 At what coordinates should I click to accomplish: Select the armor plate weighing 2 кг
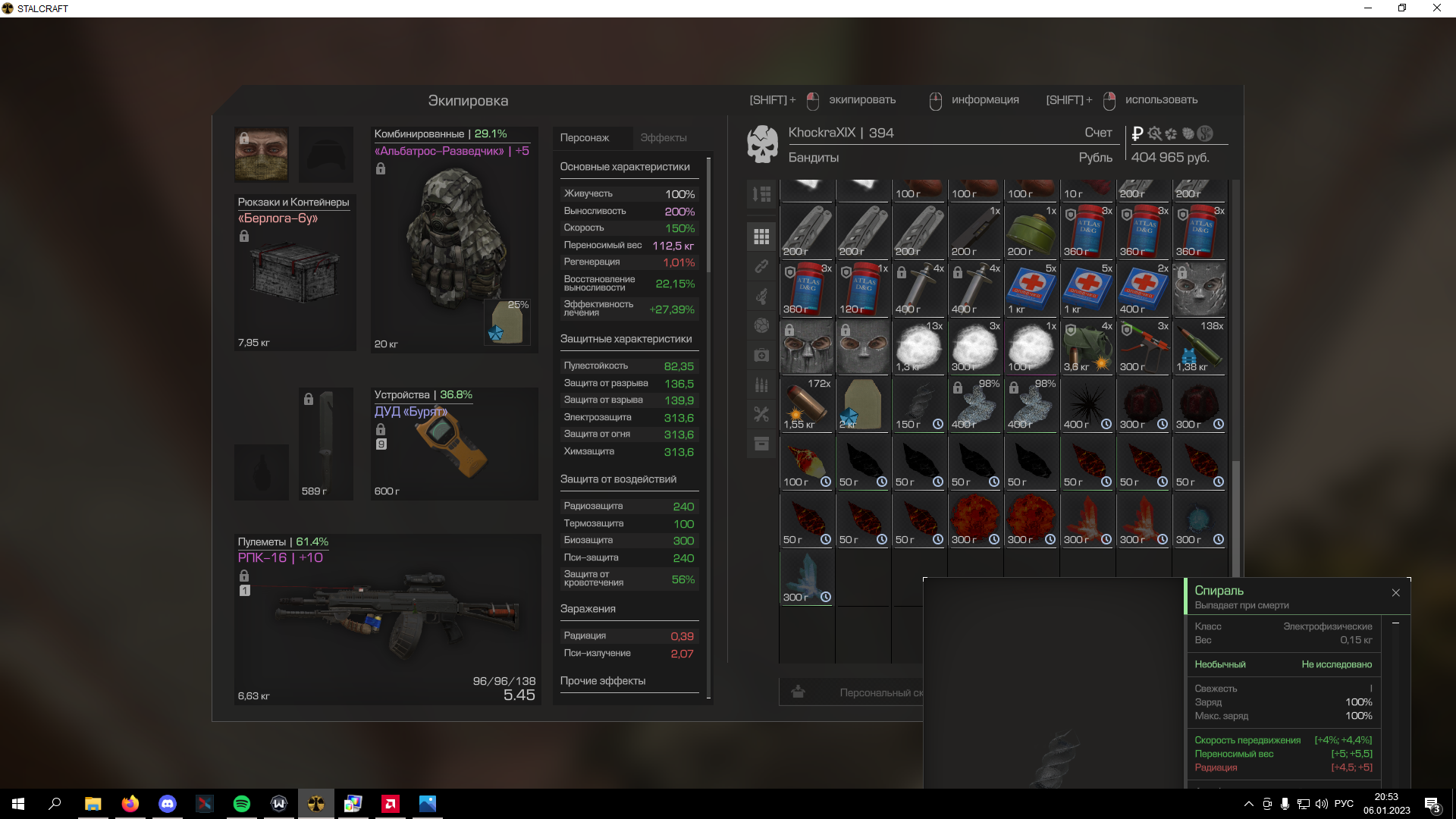click(x=862, y=404)
